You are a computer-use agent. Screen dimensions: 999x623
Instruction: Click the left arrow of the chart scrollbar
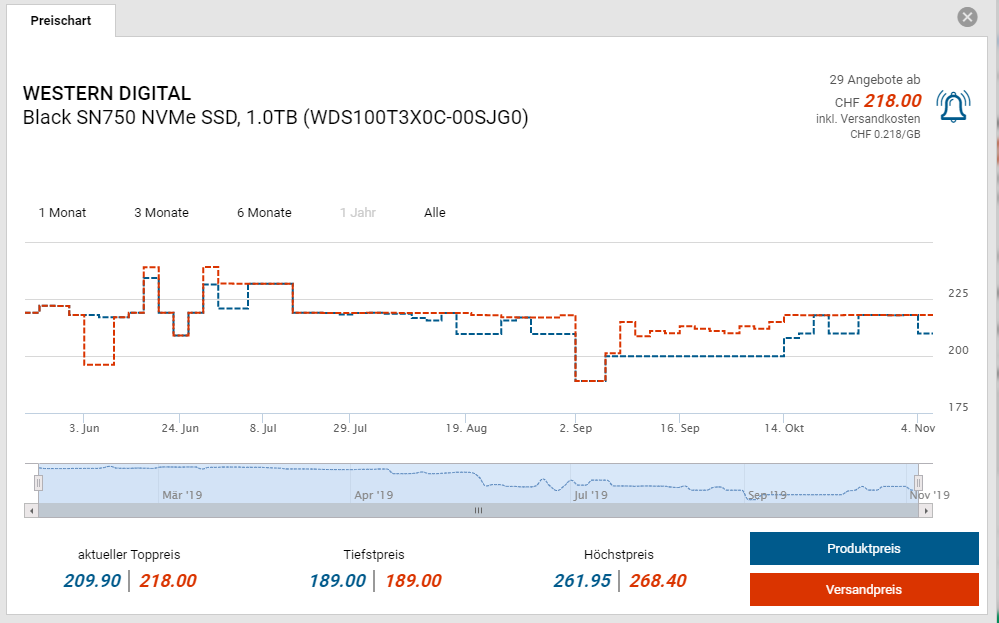coord(31,510)
